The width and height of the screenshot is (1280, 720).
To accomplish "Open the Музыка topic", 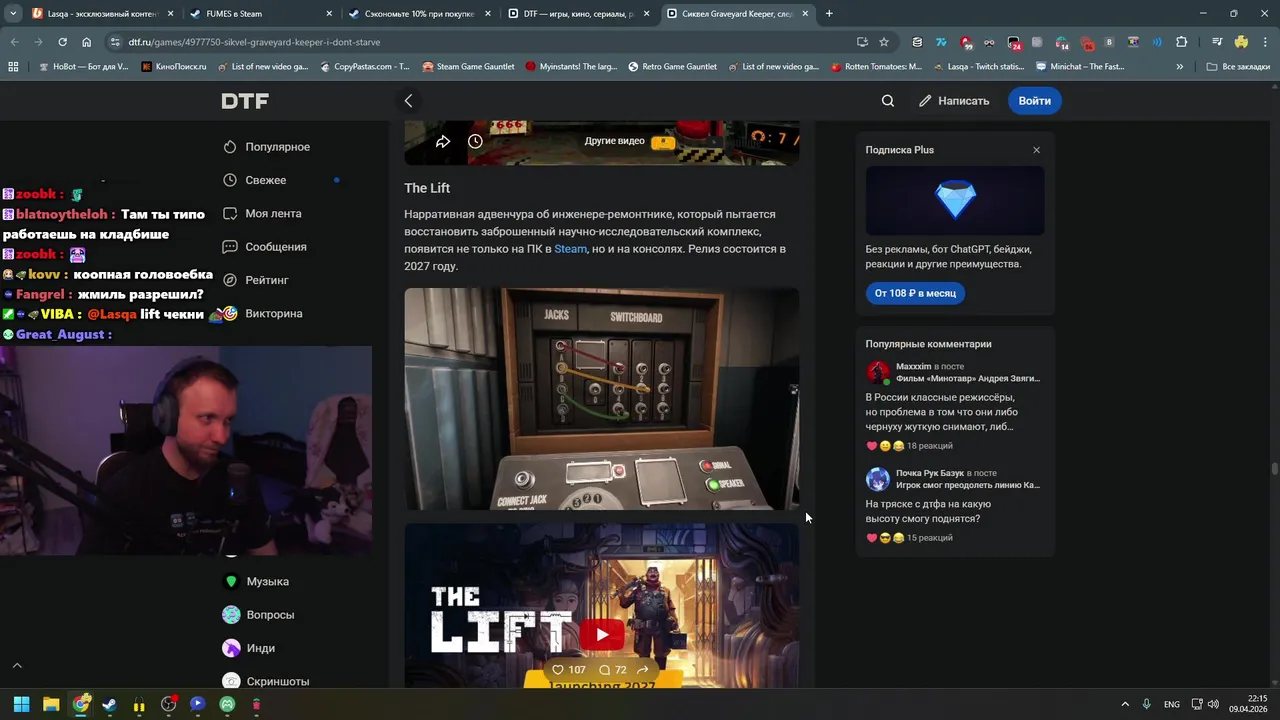I will (x=256, y=581).
